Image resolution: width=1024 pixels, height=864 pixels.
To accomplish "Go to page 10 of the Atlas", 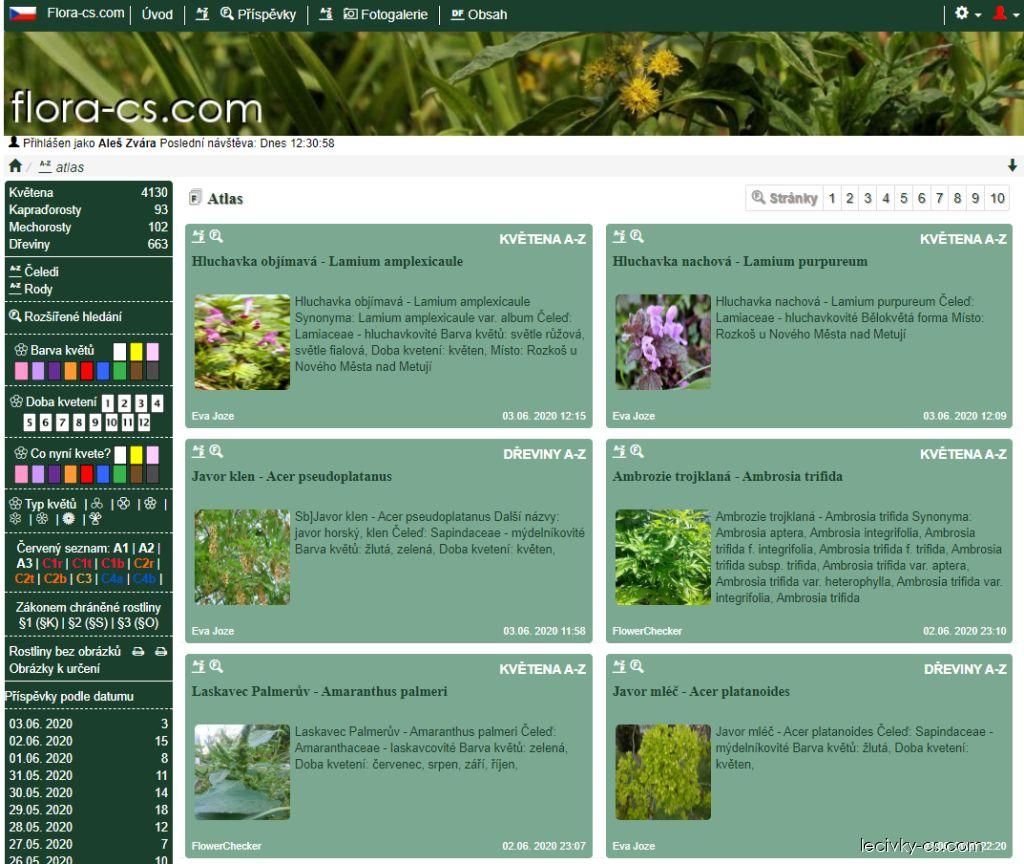I will coord(997,198).
